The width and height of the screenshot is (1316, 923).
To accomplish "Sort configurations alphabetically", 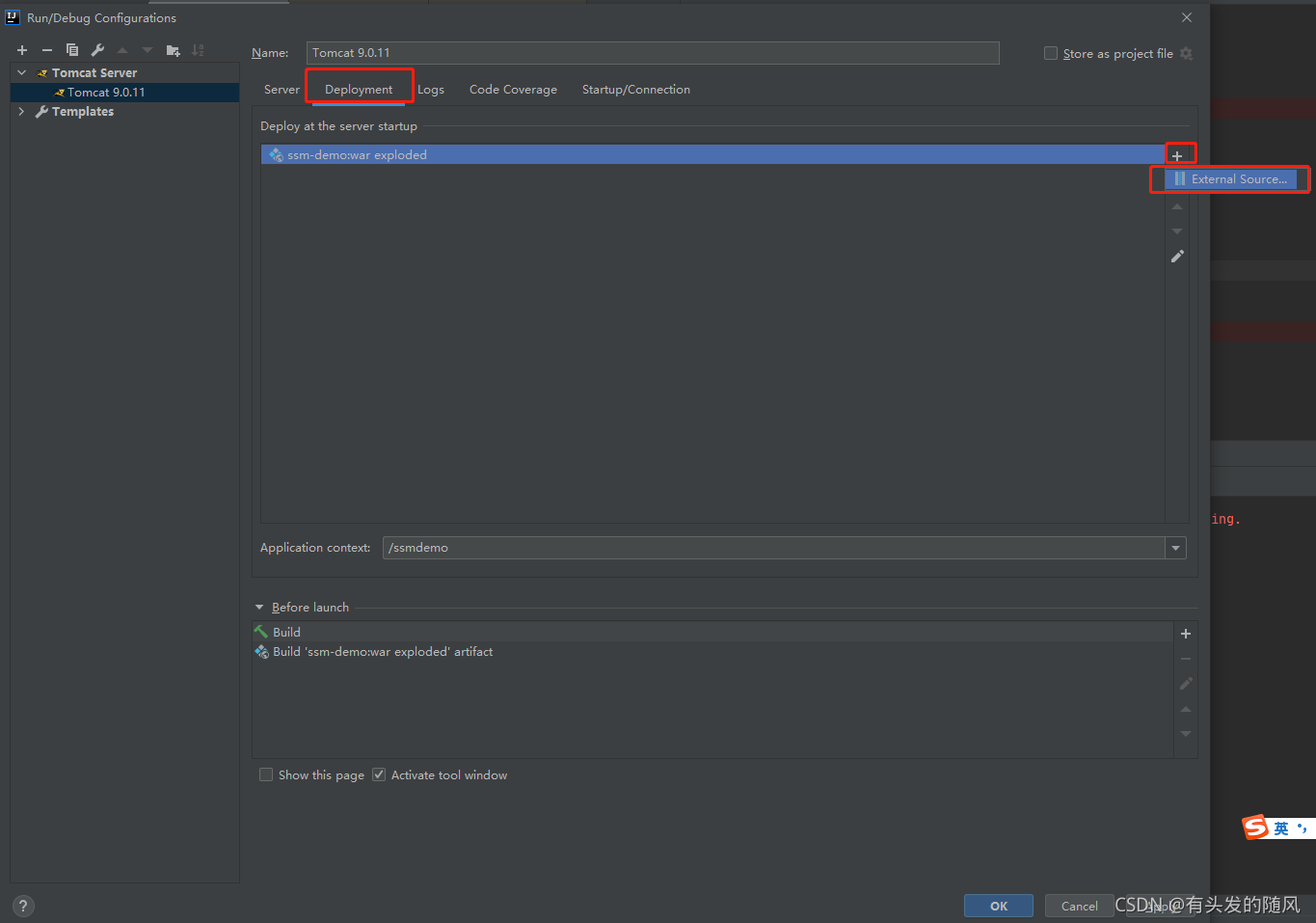I will [198, 50].
